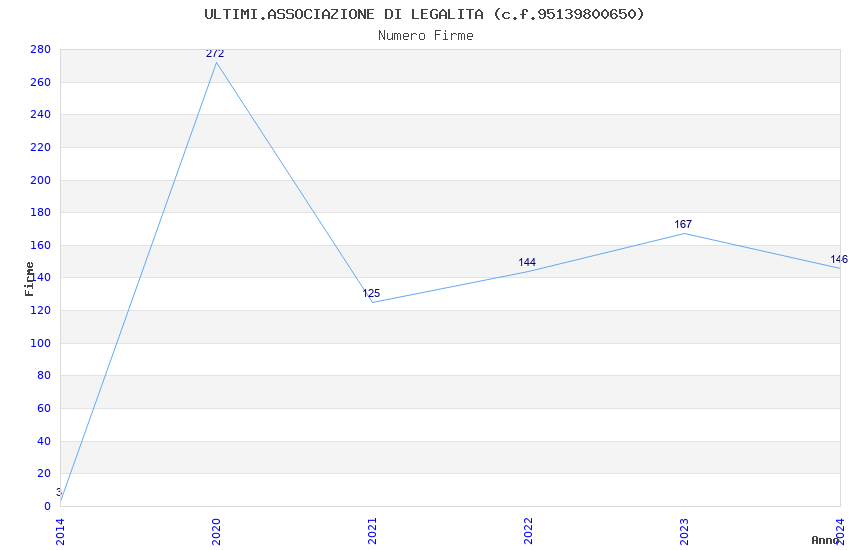Click the 60 y-axis tick label

[x=44, y=409]
